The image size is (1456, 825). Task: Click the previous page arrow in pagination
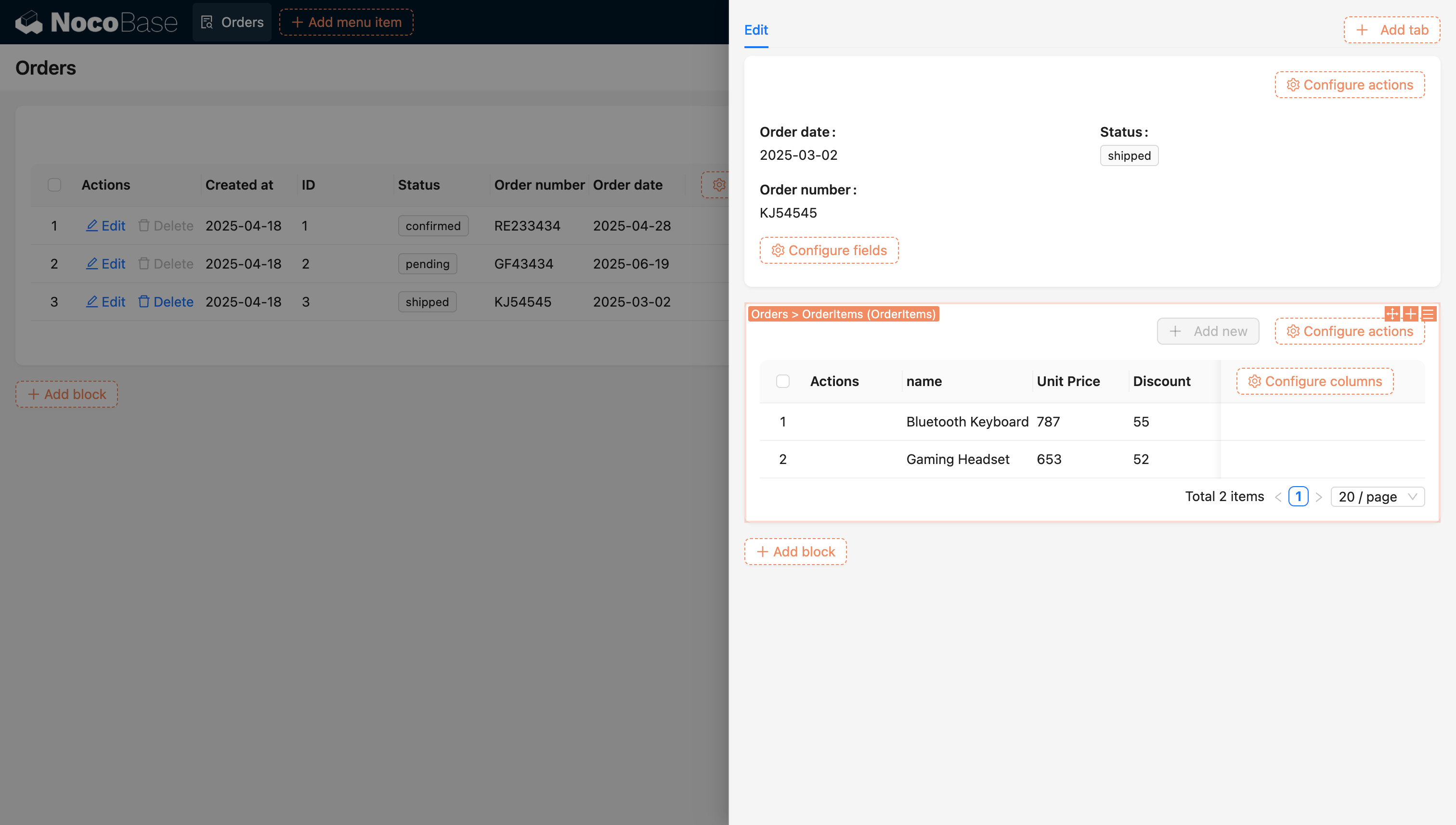(x=1278, y=497)
